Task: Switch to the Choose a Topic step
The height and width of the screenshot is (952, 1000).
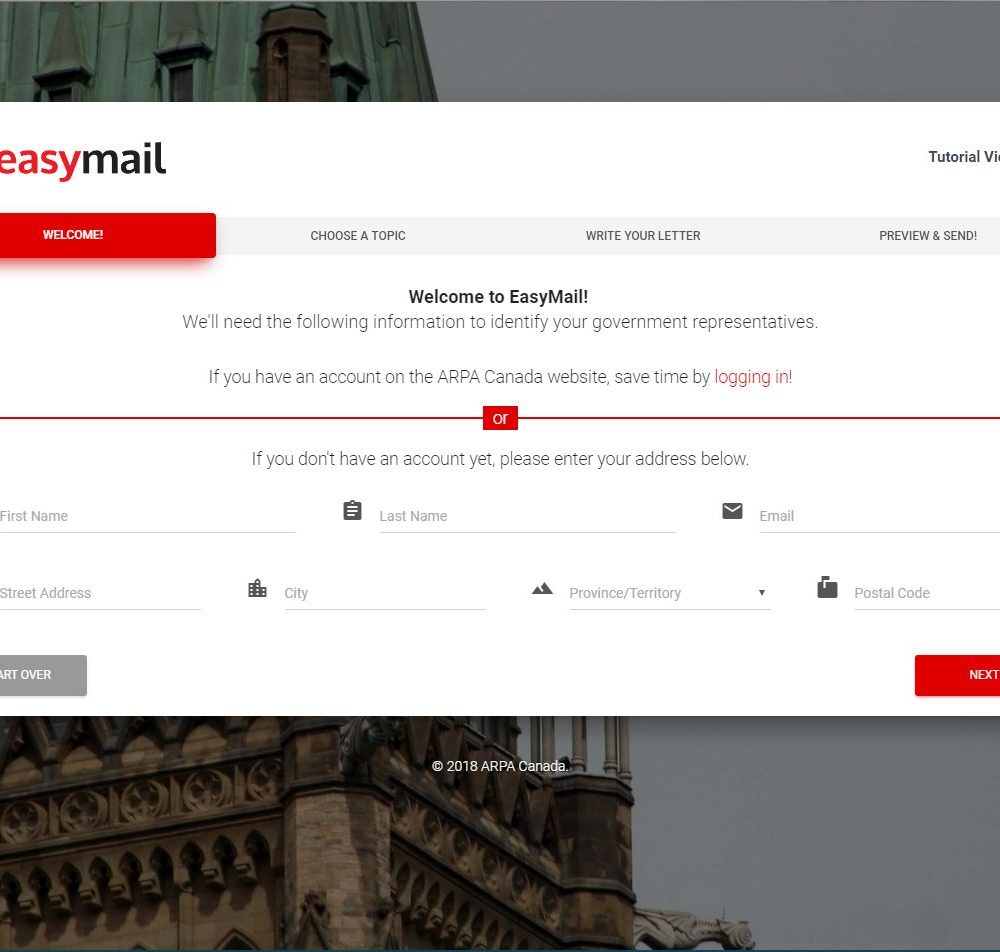Action: (x=358, y=235)
